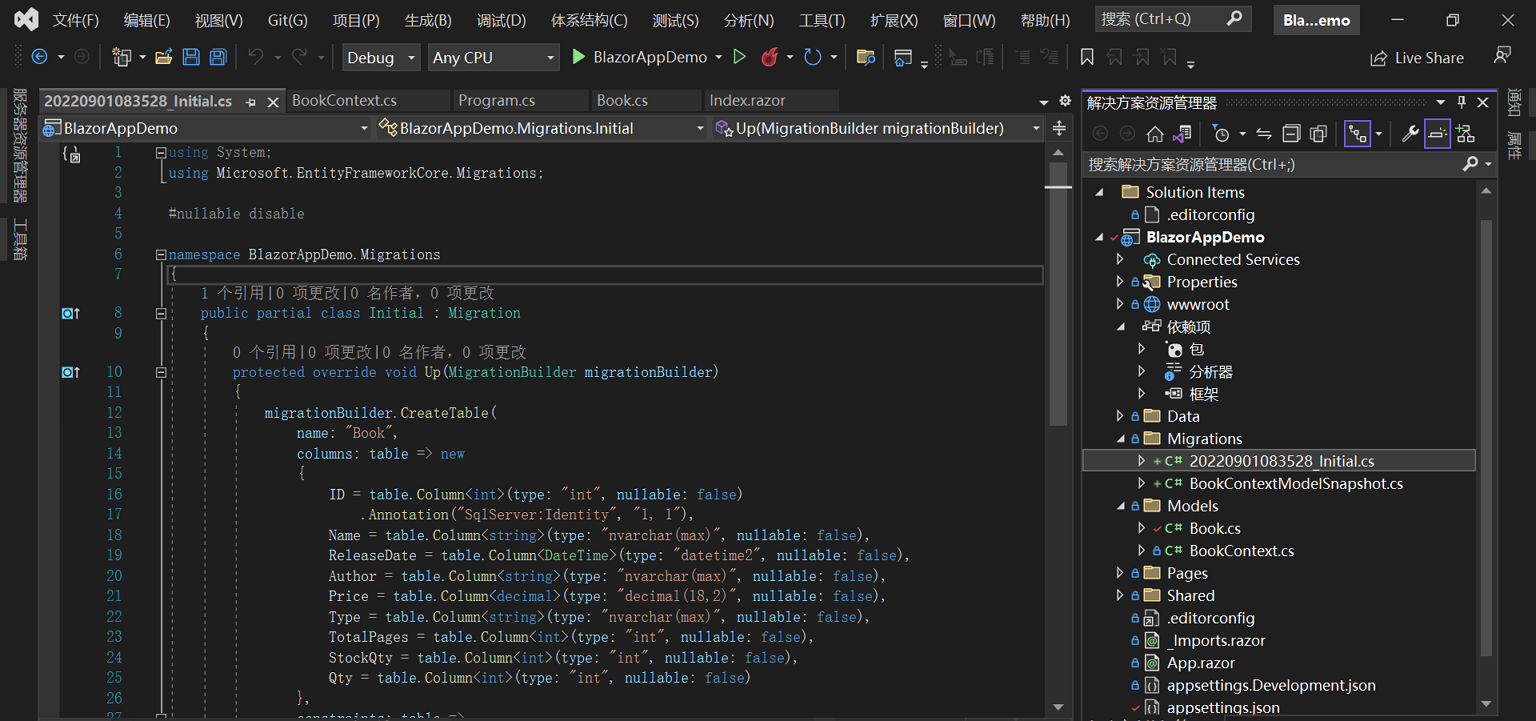Sync with active document arrows icon

coord(1264,134)
